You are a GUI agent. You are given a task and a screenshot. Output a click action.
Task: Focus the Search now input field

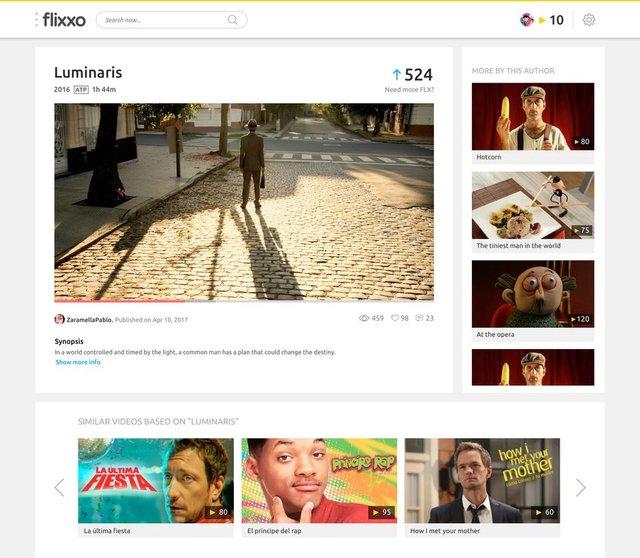[x=171, y=20]
